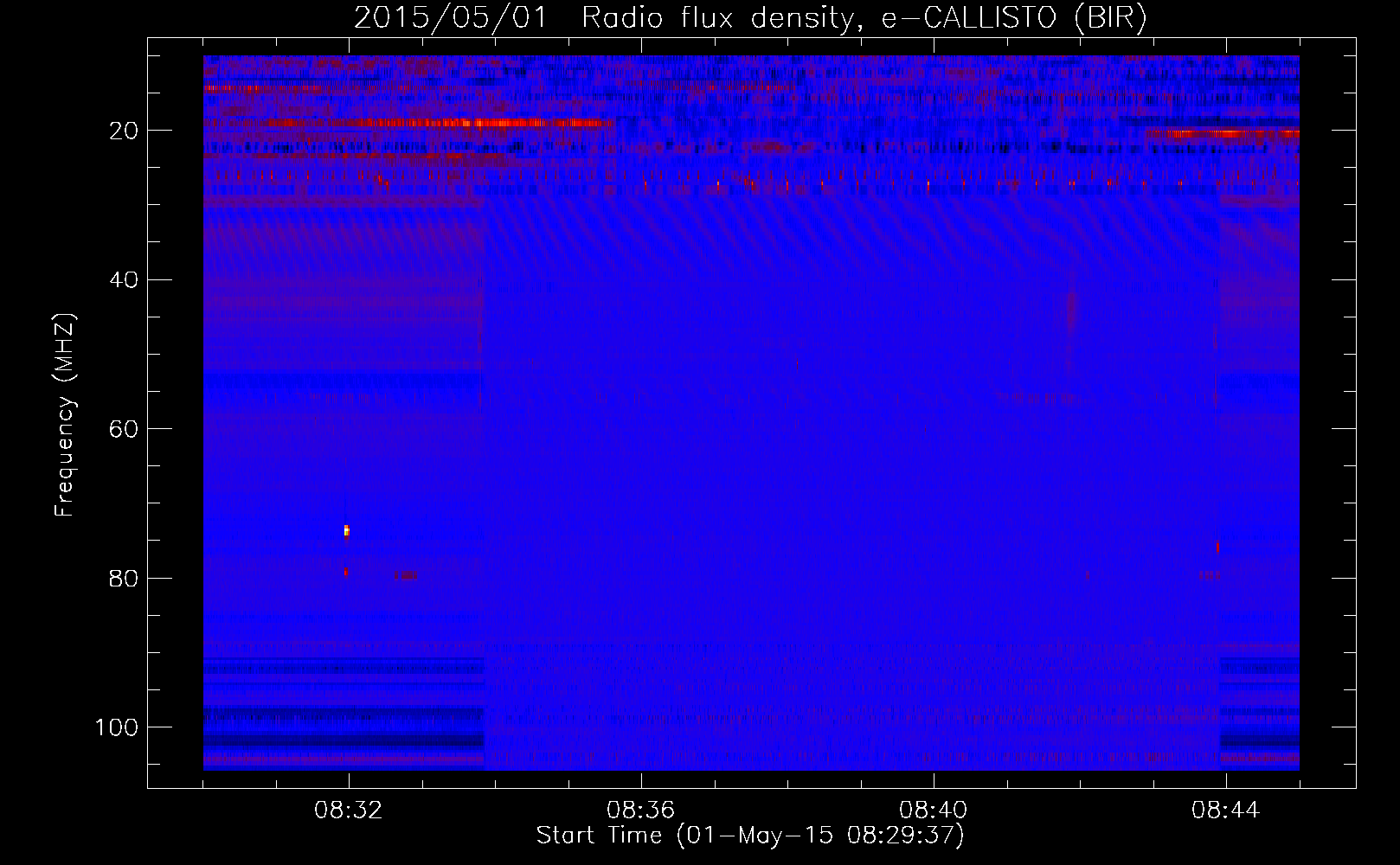Click the 'Start Time (01-May-15 08:29:37)' label
Image resolution: width=1400 pixels, height=865 pixels.
[750, 836]
